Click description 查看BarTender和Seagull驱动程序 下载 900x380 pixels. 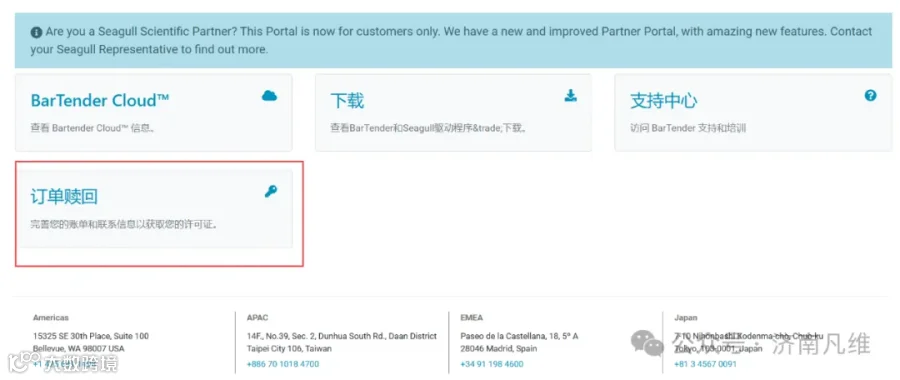[428, 128]
